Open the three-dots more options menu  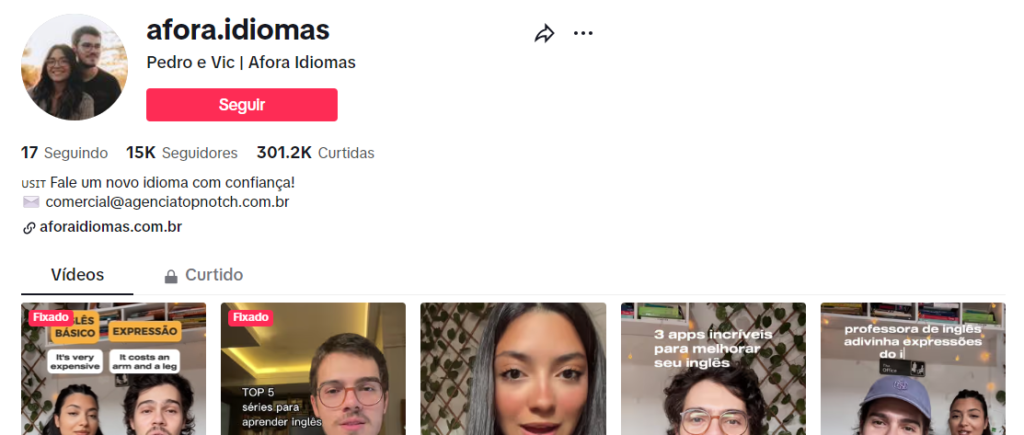pos(583,33)
